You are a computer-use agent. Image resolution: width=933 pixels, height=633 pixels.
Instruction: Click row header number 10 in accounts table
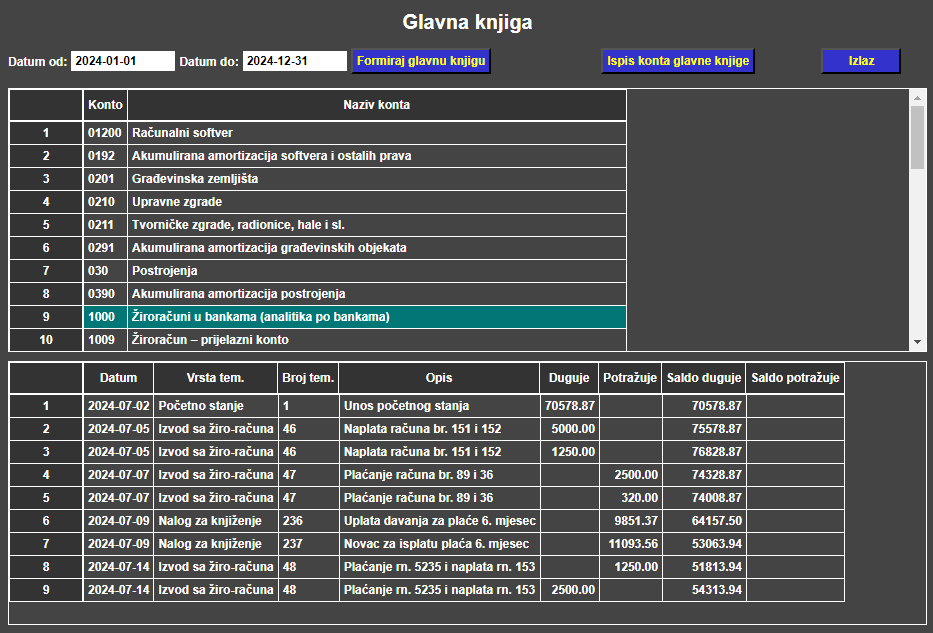click(x=46, y=340)
